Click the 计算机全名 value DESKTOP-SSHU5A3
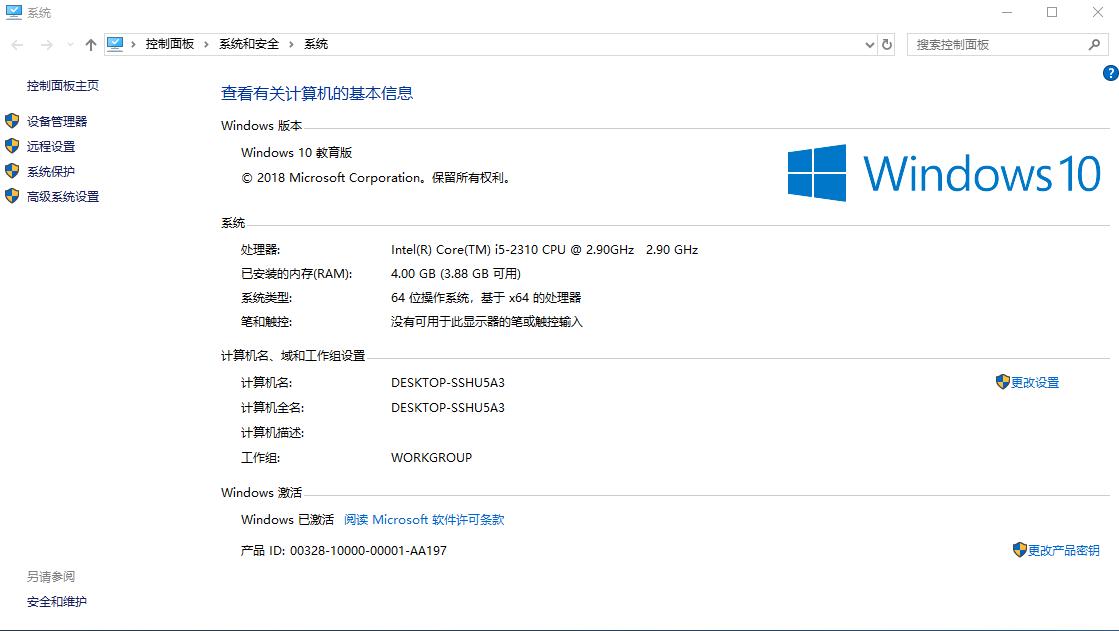The image size is (1119, 631). 447,408
